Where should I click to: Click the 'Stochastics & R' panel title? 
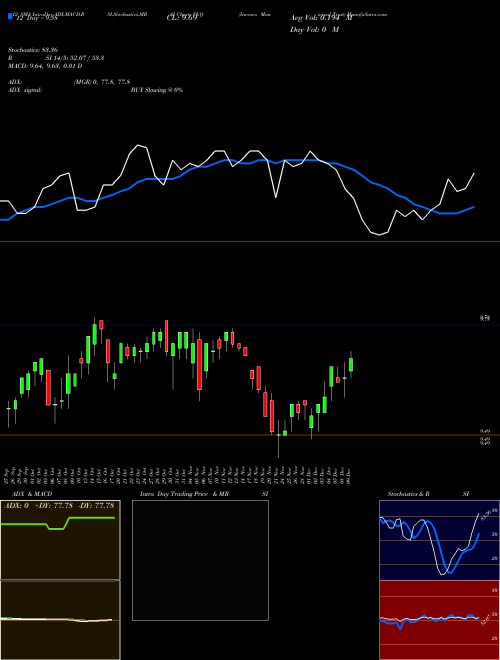[x=409, y=494]
